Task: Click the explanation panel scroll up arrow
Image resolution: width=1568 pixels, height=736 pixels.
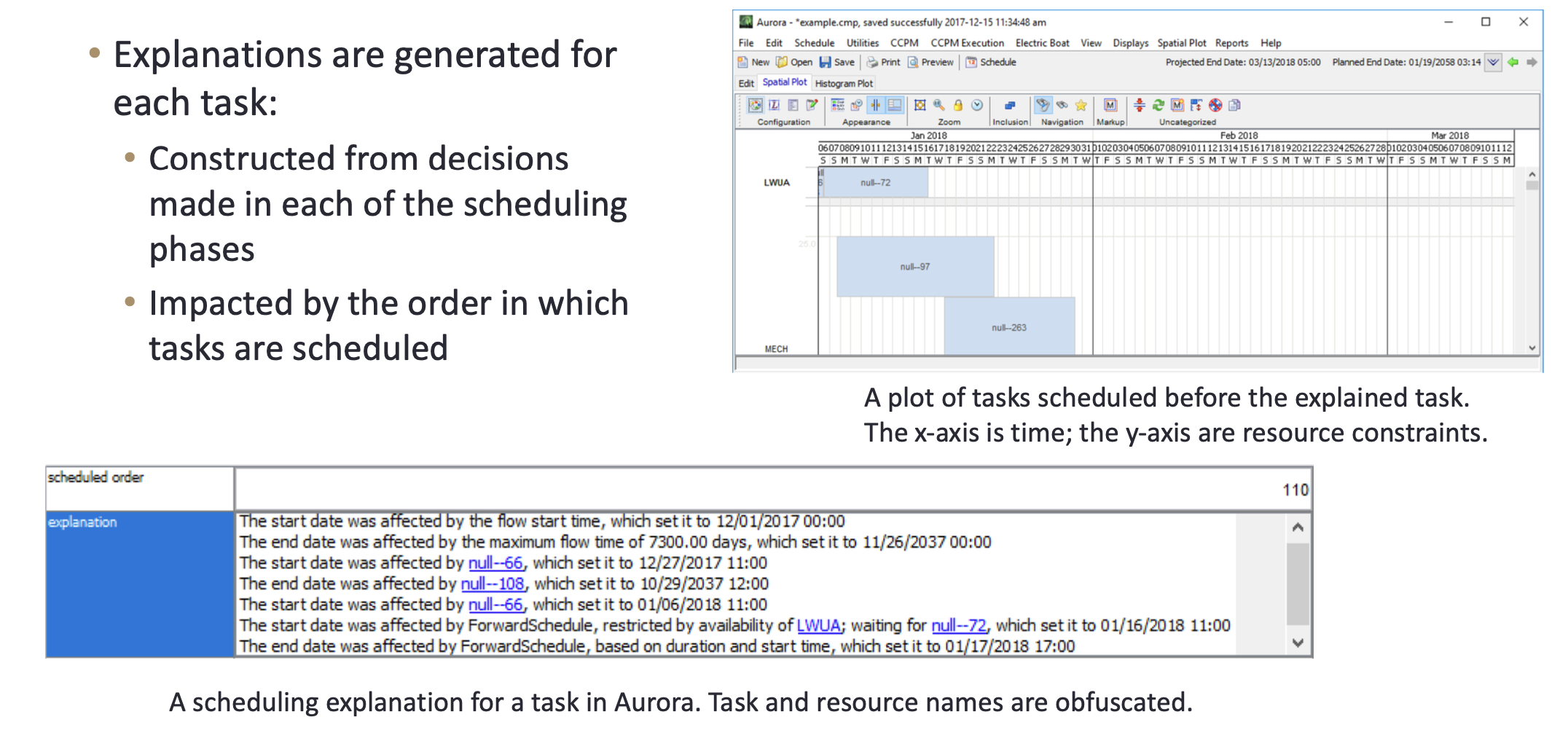Action: (1298, 527)
